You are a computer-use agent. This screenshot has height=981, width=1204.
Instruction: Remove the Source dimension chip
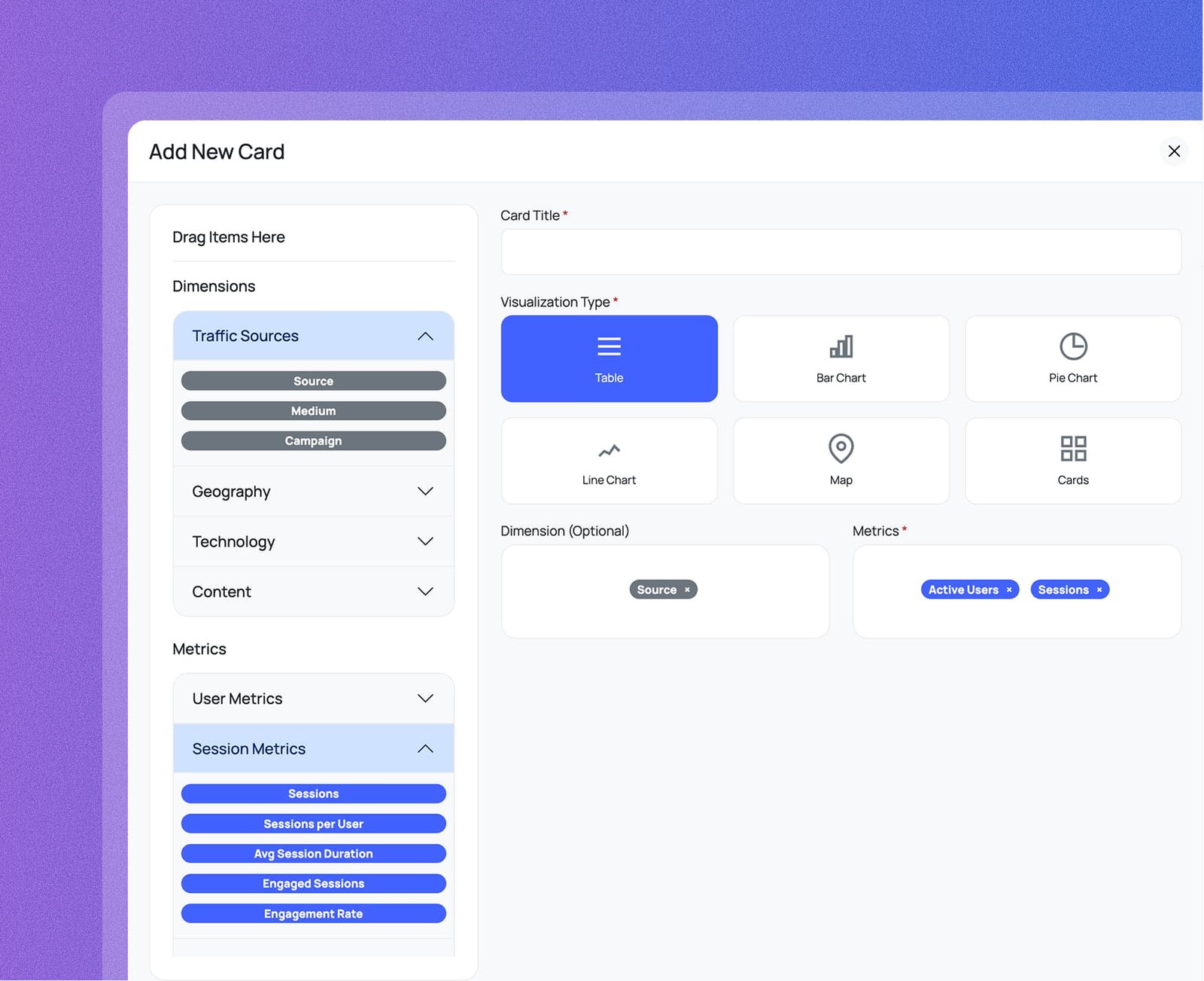[686, 590]
